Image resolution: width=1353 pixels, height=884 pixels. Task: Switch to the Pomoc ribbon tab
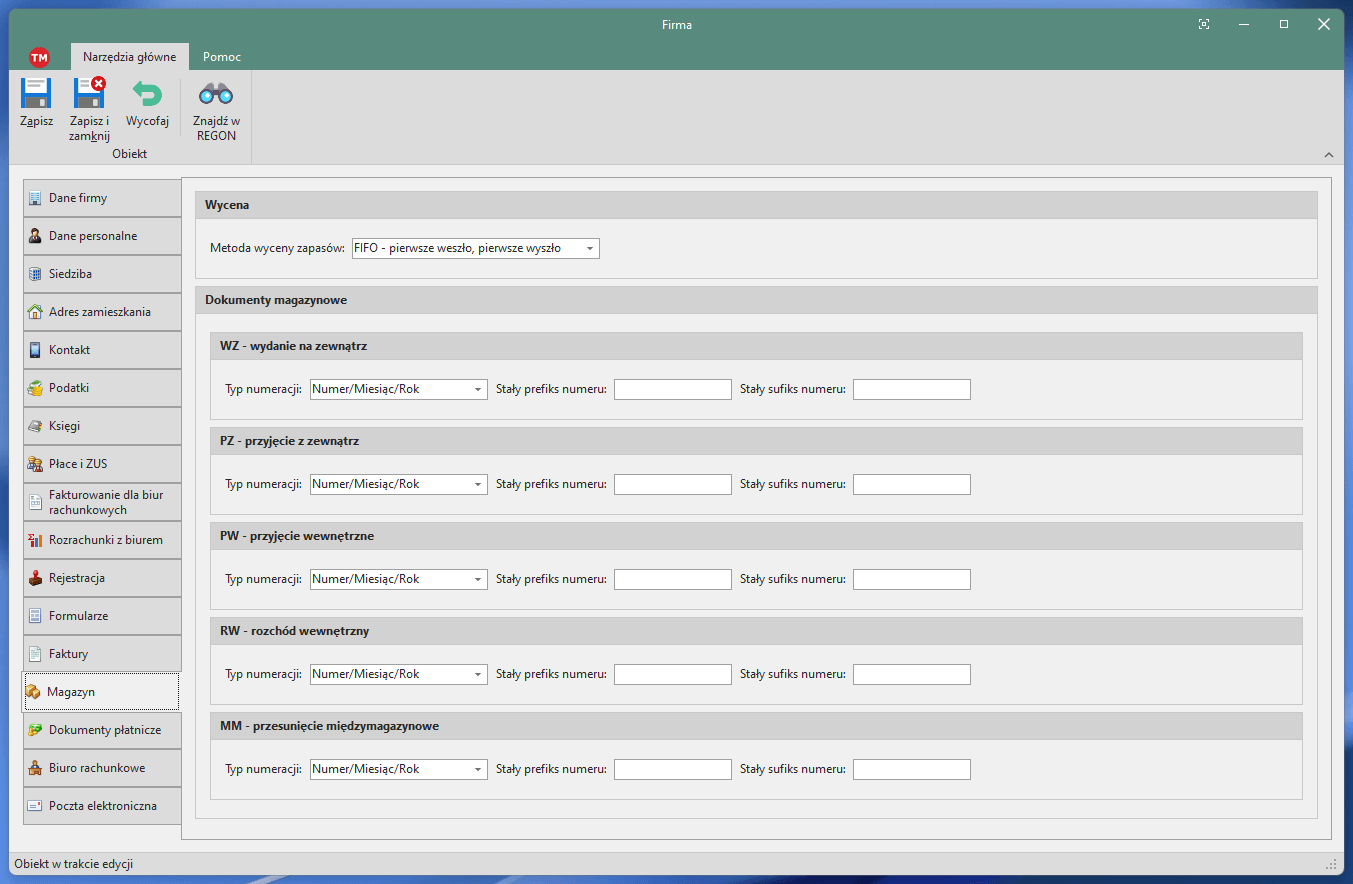(x=221, y=57)
